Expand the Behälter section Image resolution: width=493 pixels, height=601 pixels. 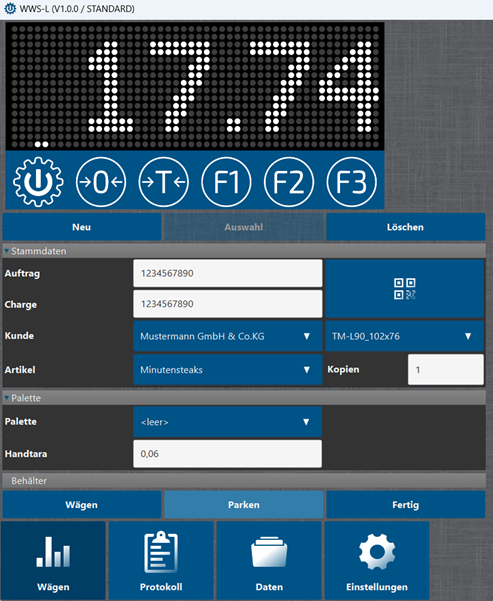click(x=244, y=481)
